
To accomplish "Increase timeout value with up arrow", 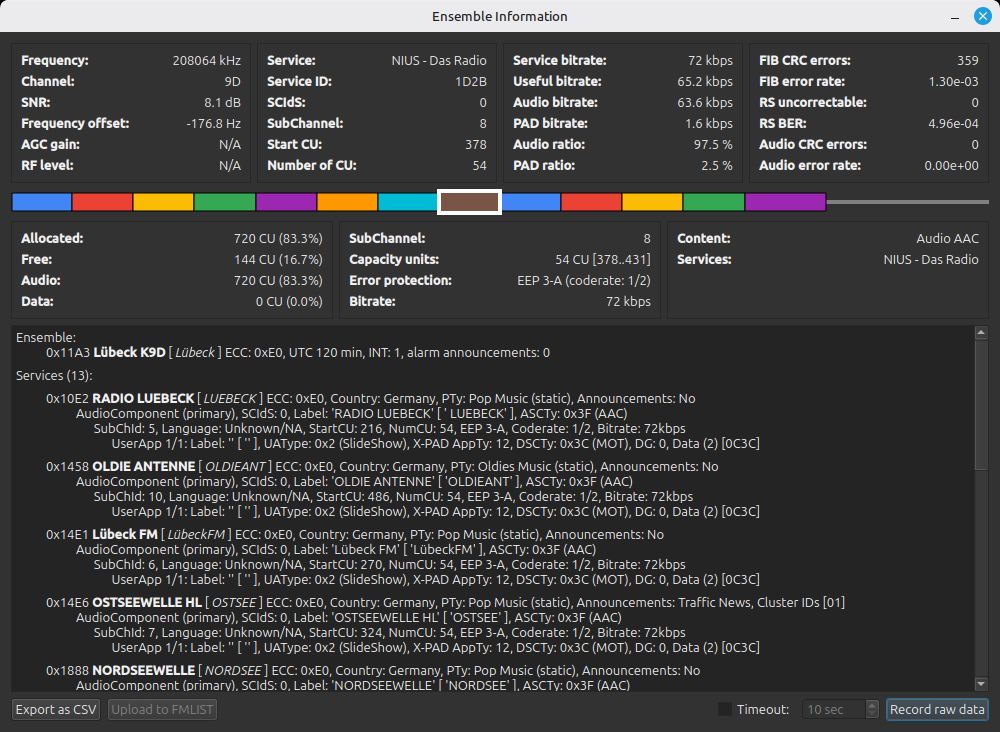I will pos(872,705).
